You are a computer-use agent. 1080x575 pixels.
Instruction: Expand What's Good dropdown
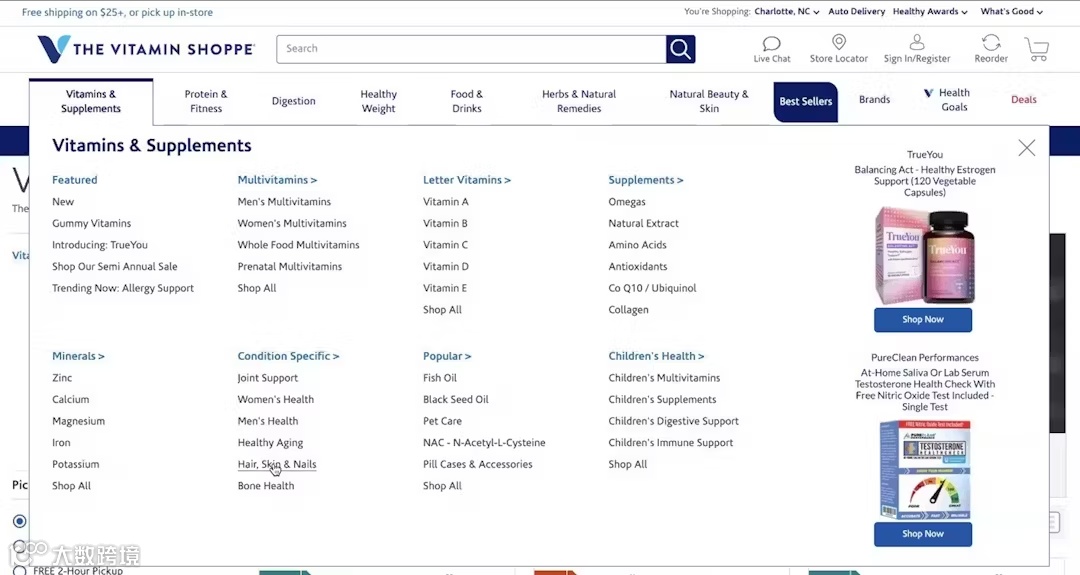click(x=1011, y=12)
